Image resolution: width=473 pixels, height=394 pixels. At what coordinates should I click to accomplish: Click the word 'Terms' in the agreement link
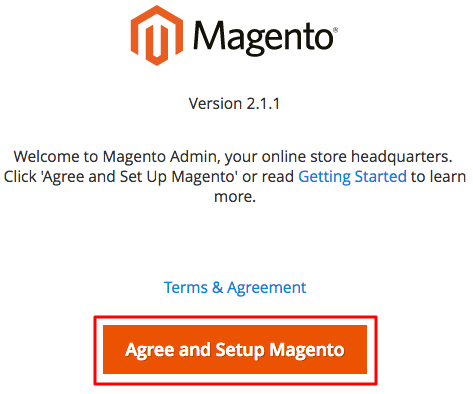click(x=186, y=287)
